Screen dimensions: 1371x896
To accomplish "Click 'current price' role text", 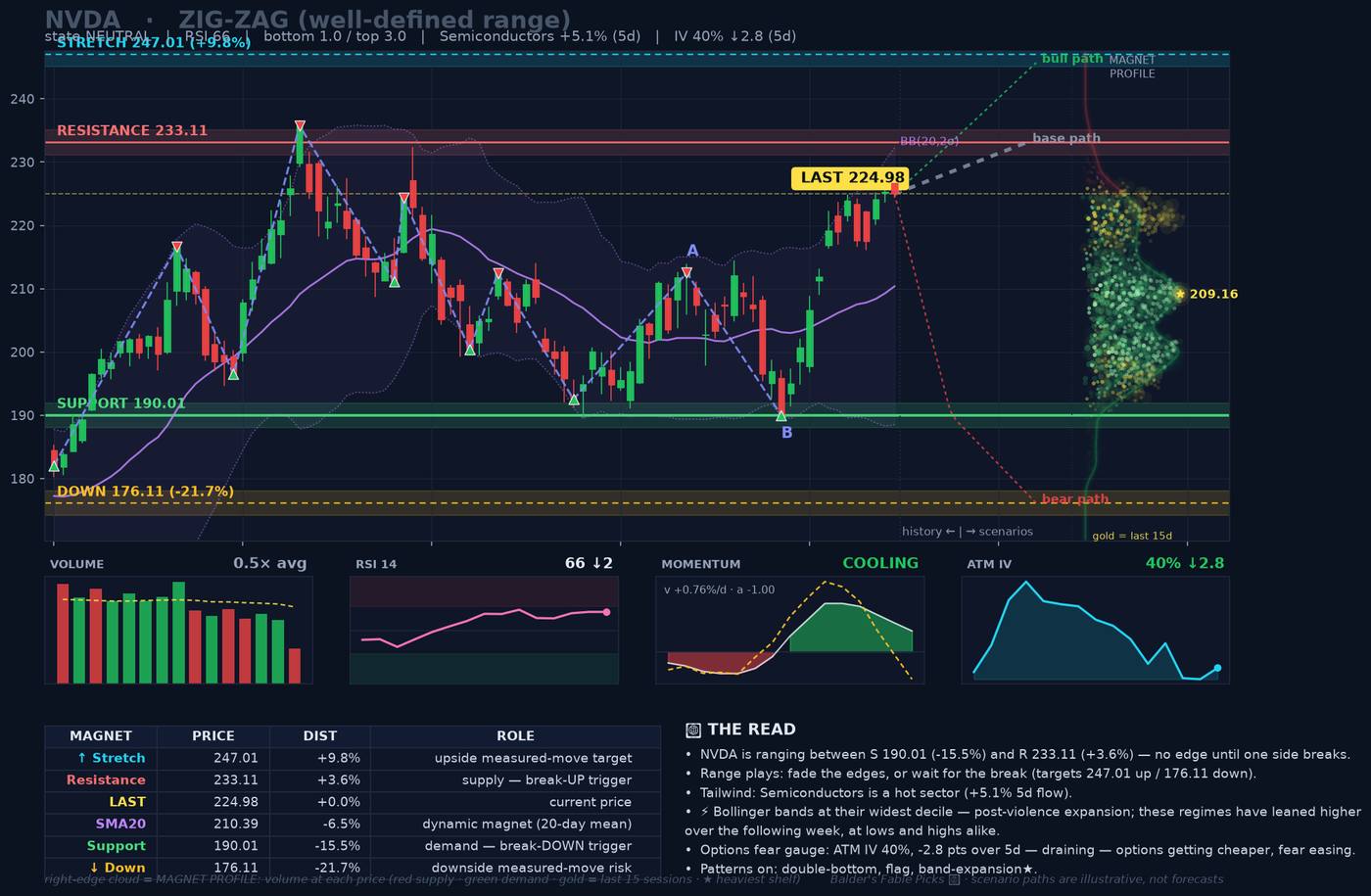I will 591,802.
